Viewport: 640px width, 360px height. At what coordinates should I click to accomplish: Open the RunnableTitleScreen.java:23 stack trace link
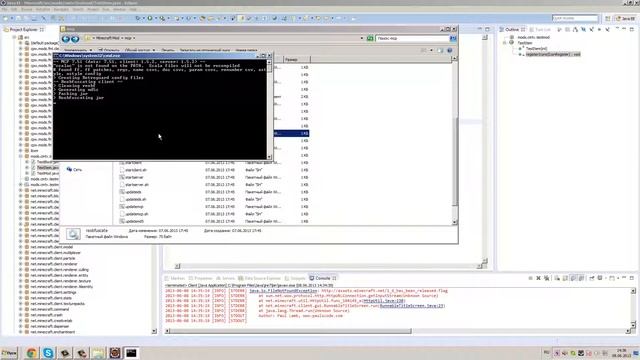pyautogui.click(x=411, y=306)
